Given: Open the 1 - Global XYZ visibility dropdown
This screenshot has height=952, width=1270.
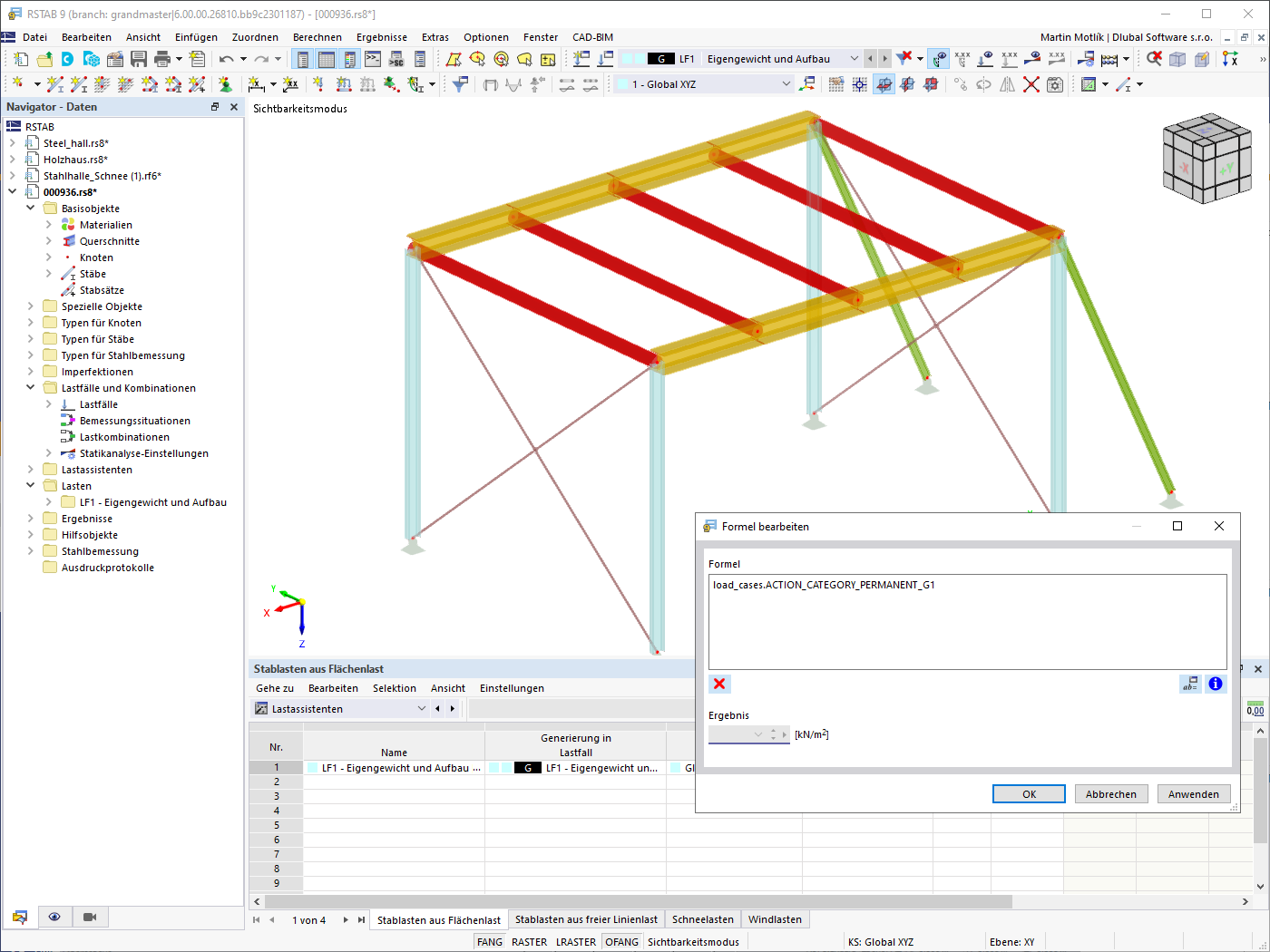Looking at the screenshot, I should coord(786,83).
